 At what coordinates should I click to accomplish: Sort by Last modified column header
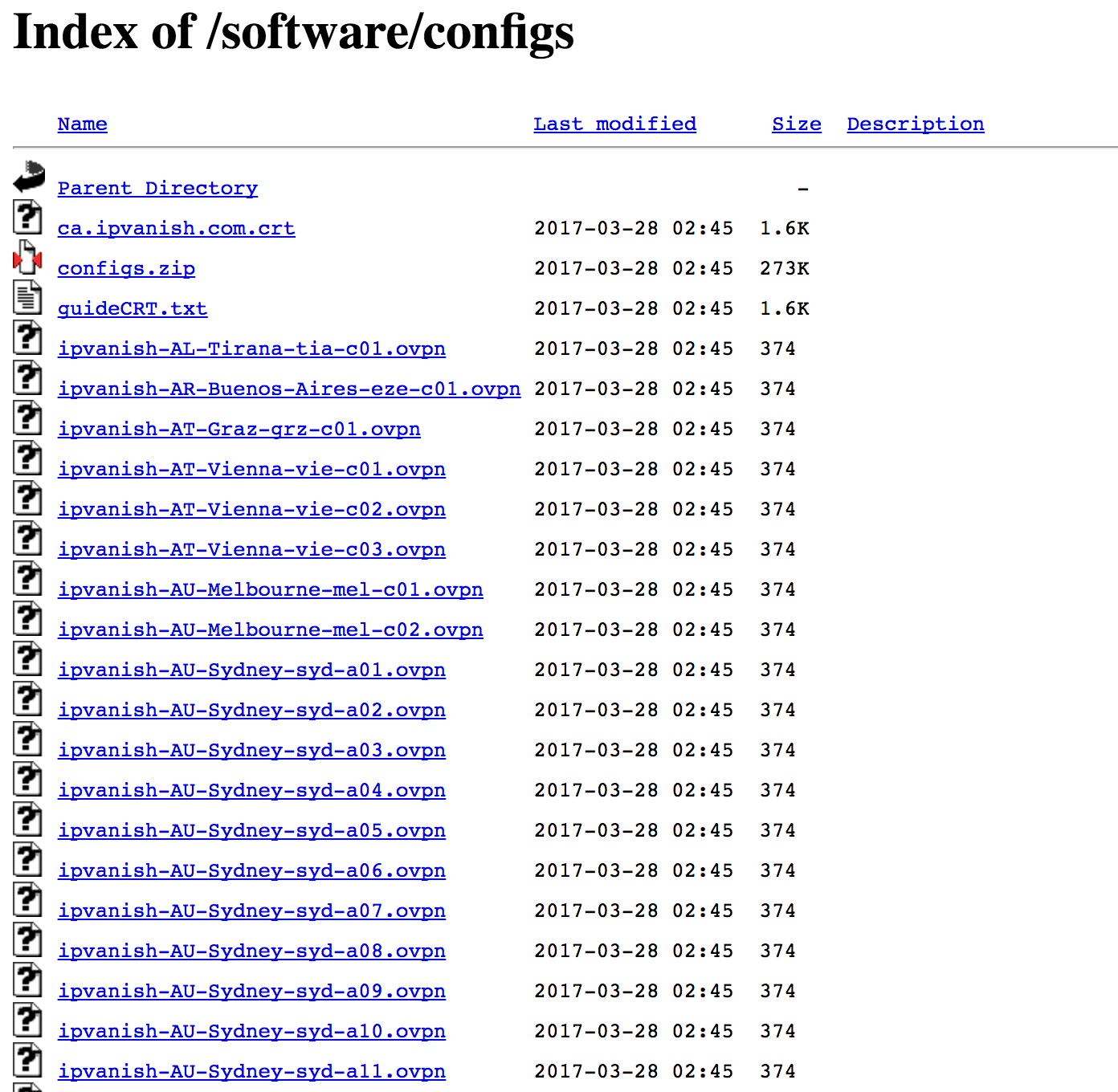pos(614,124)
